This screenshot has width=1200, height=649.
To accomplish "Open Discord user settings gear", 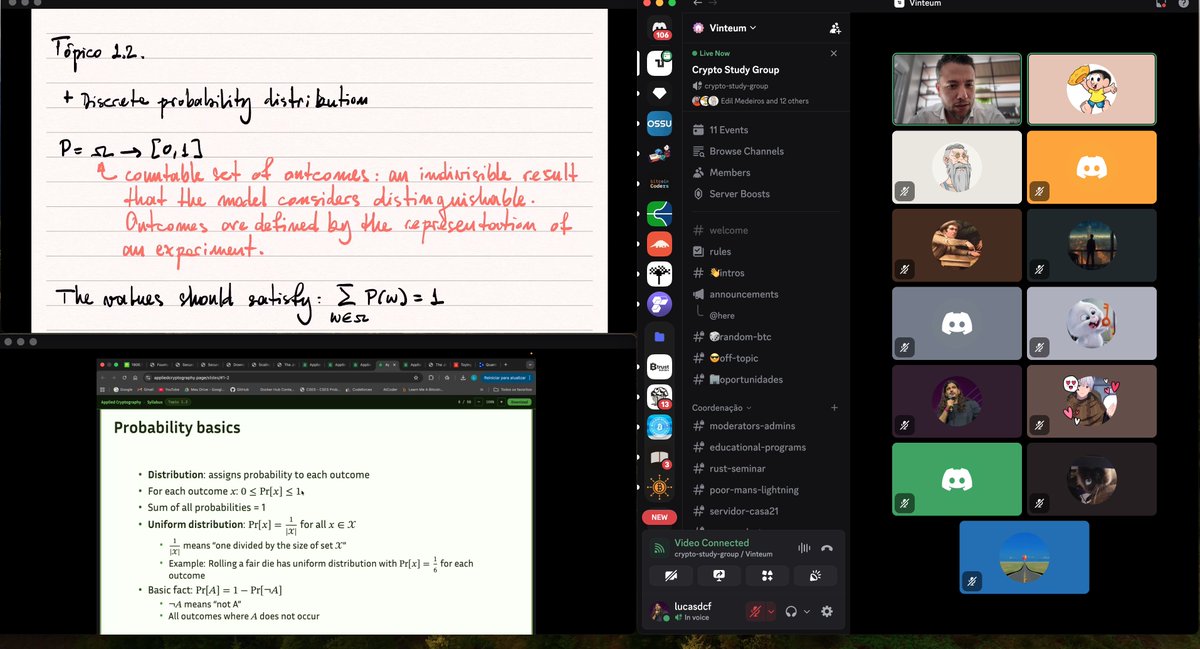I will pos(827,611).
